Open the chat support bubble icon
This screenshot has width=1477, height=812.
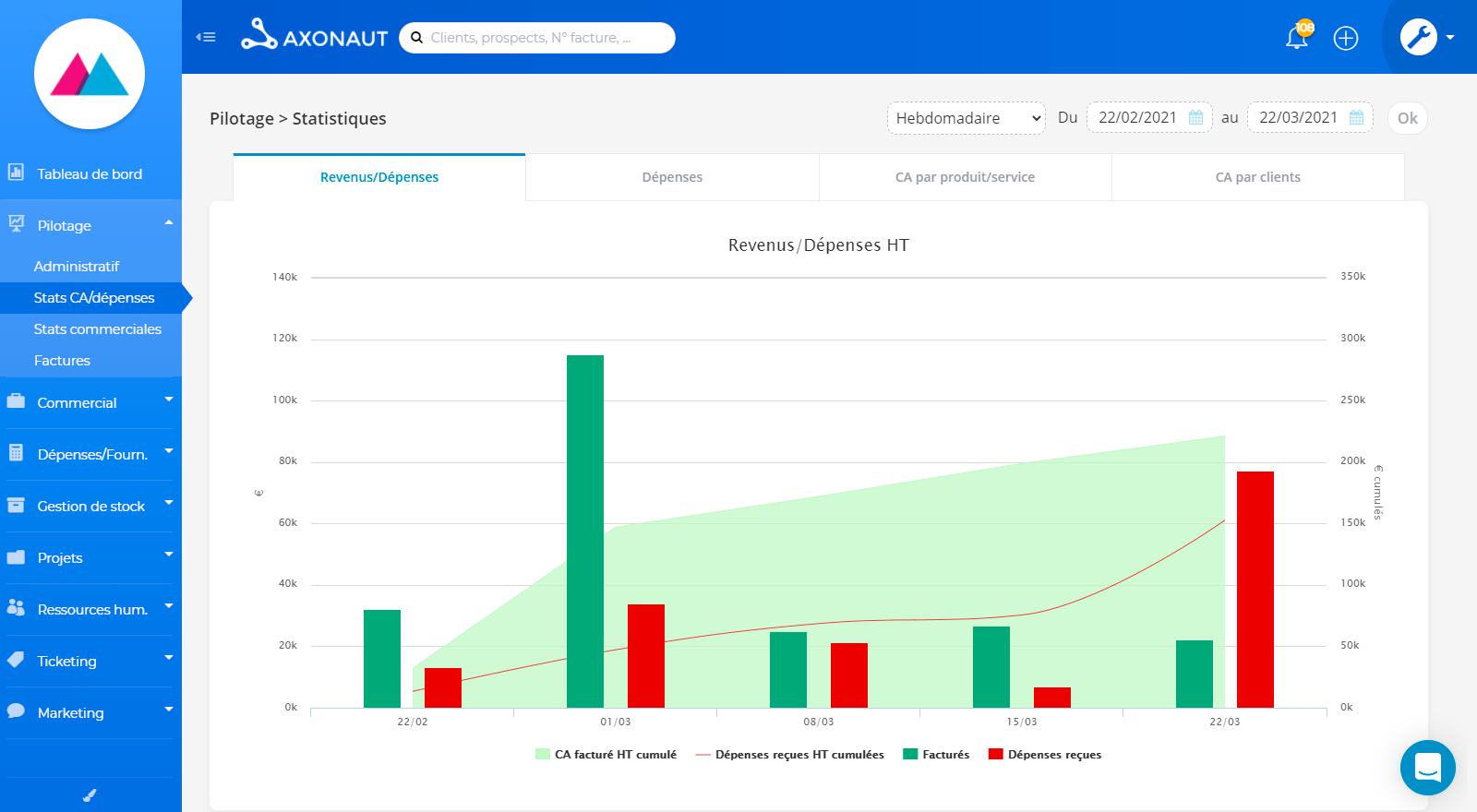[x=1428, y=768]
